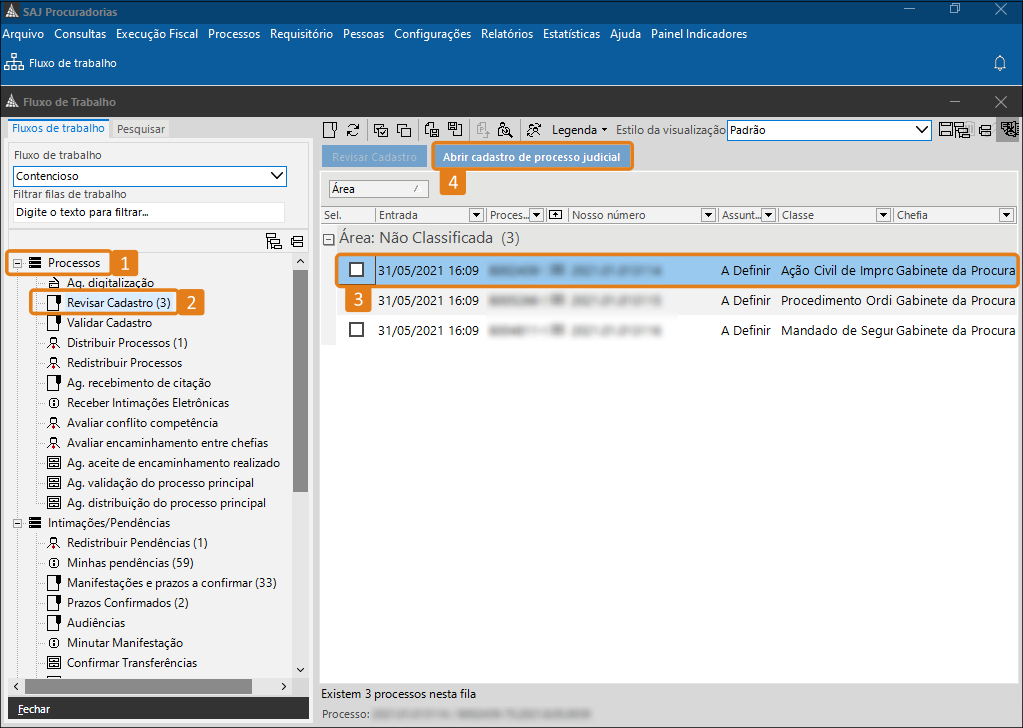Click the Fluxo de trabalho hierarchy icon

(14, 63)
